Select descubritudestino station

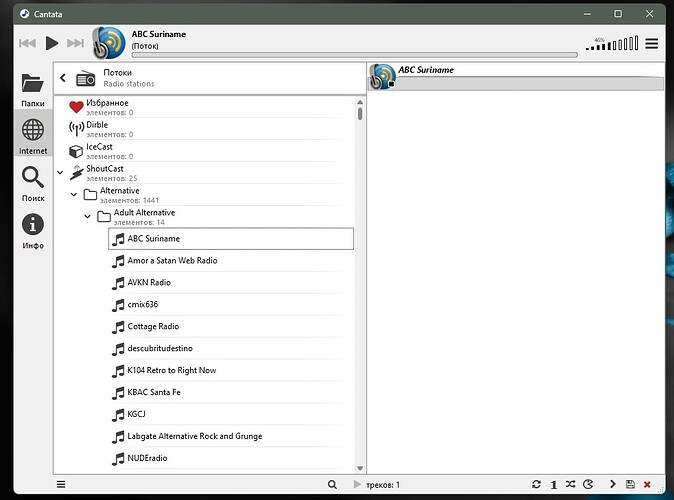pyautogui.click(x=231, y=348)
